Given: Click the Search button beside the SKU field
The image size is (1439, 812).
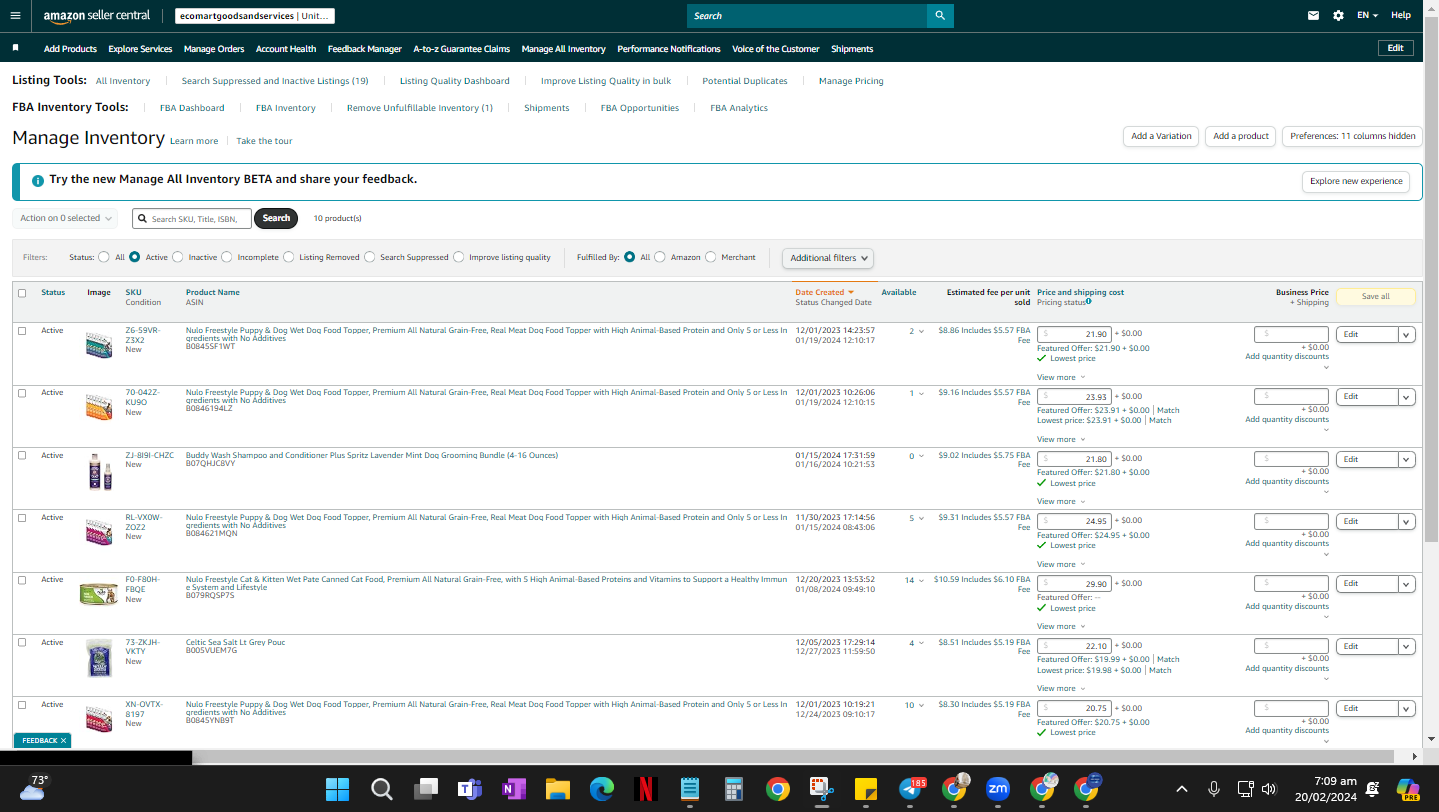Looking at the screenshot, I should coord(276,218).
